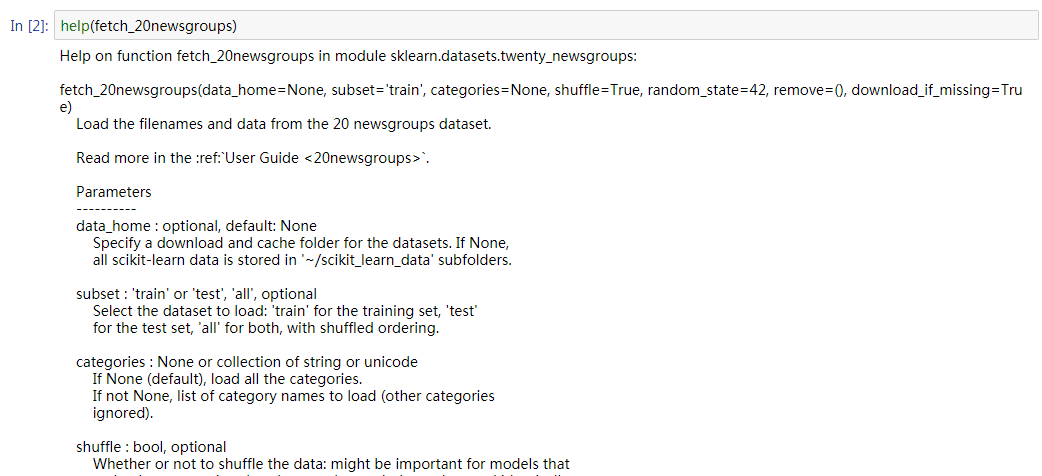1042x476 pixels.
Task: Click the 'data_home : optional, default: None' line
Action: [196, 226]
